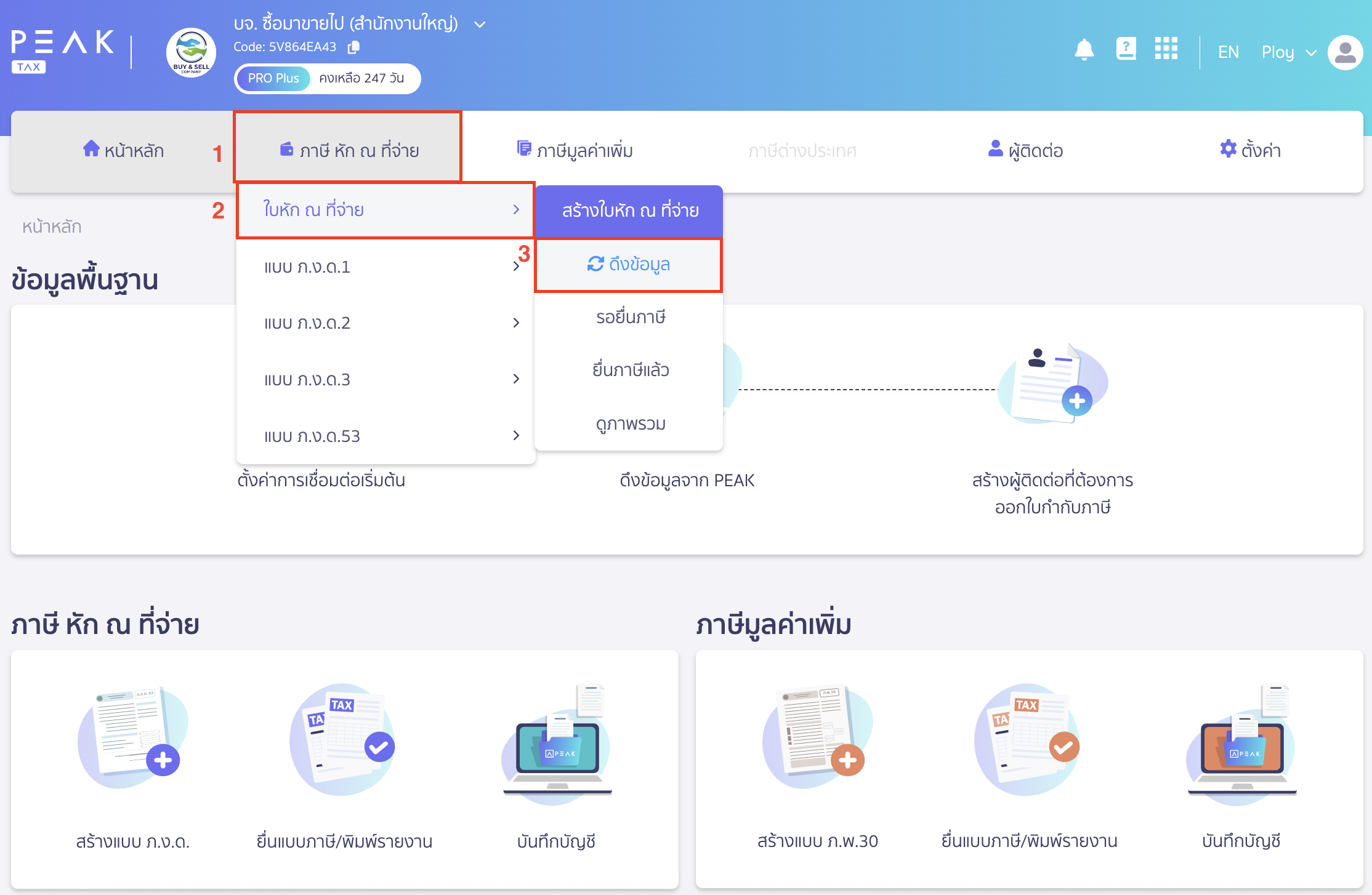The width and height of the screenshot is (1372, 895).
Task: Click the home icon on หน้าหลัก tab
Action: click(x=91, y=149)
